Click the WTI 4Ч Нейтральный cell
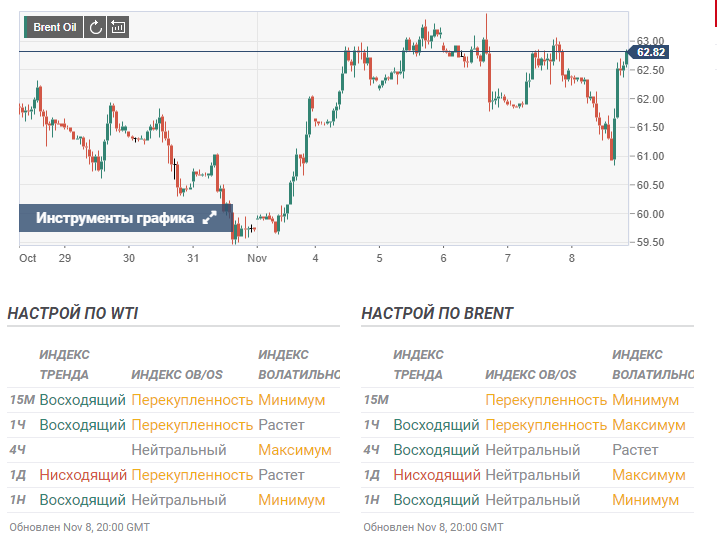This screenshot has width=717, height=550. 179,450
